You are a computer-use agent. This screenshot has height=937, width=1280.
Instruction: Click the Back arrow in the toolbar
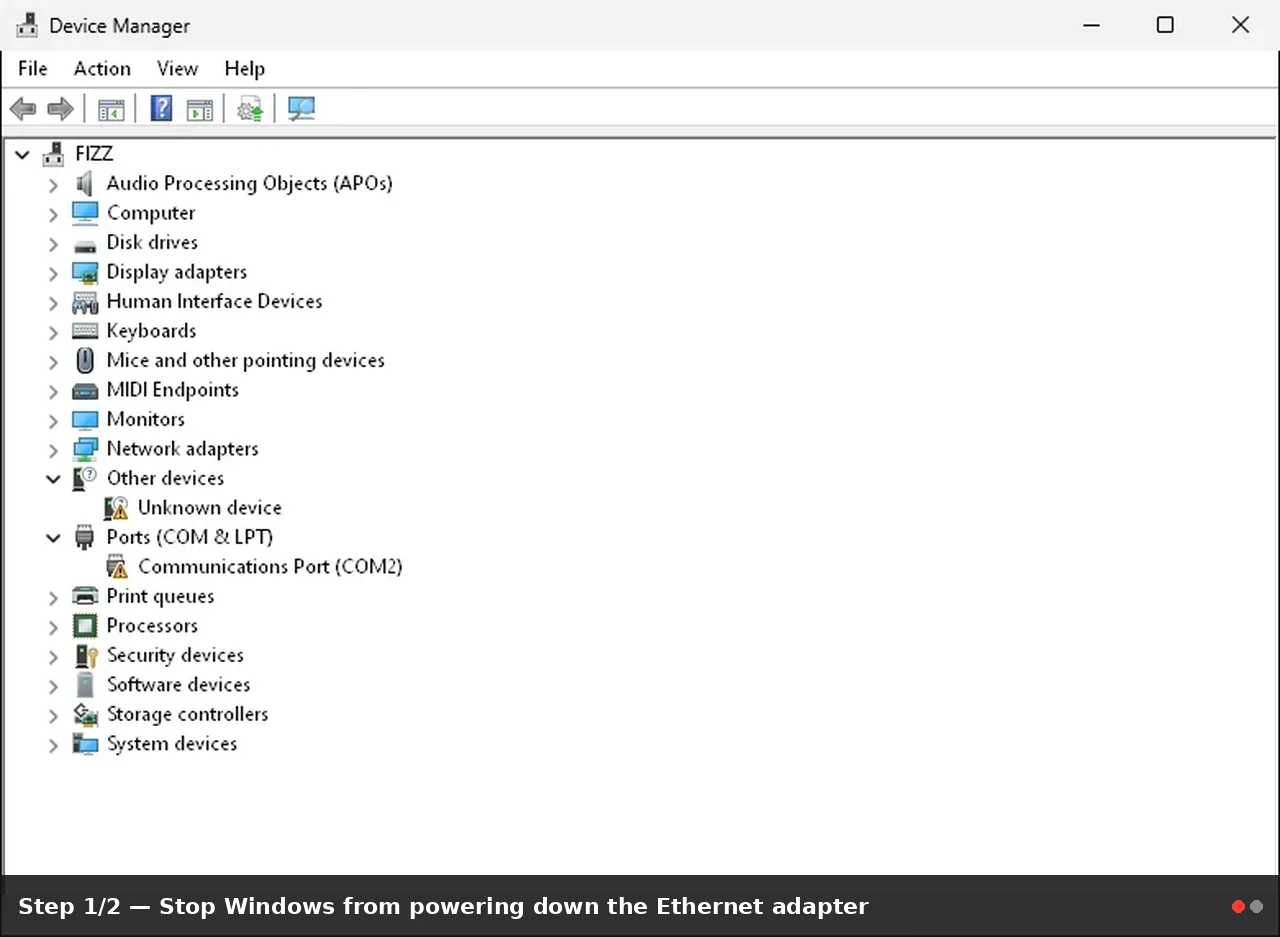[x=23, y=109]
